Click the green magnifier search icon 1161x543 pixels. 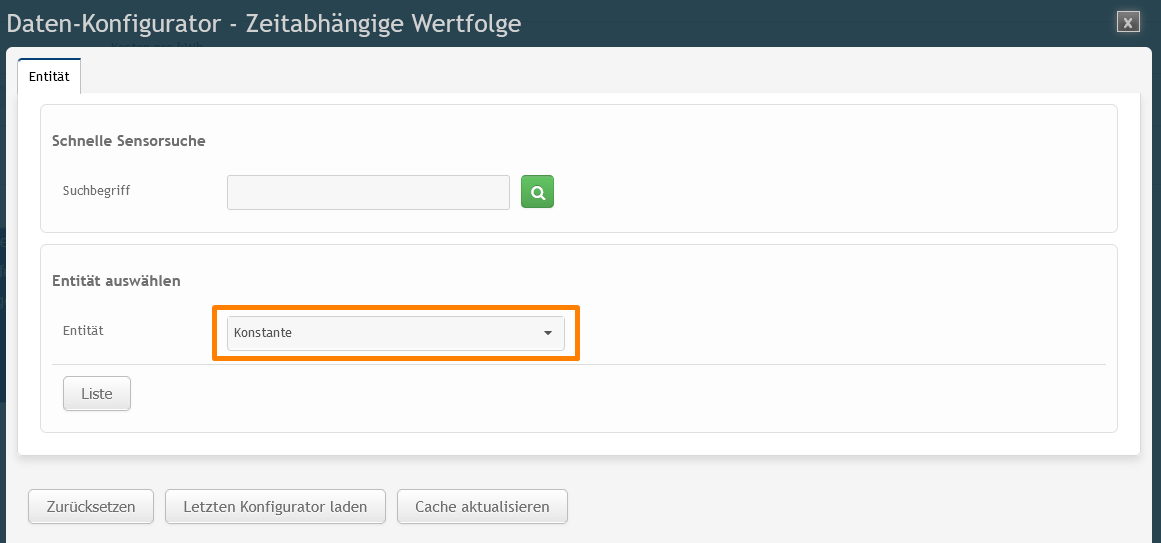click(x=537, y=192)
